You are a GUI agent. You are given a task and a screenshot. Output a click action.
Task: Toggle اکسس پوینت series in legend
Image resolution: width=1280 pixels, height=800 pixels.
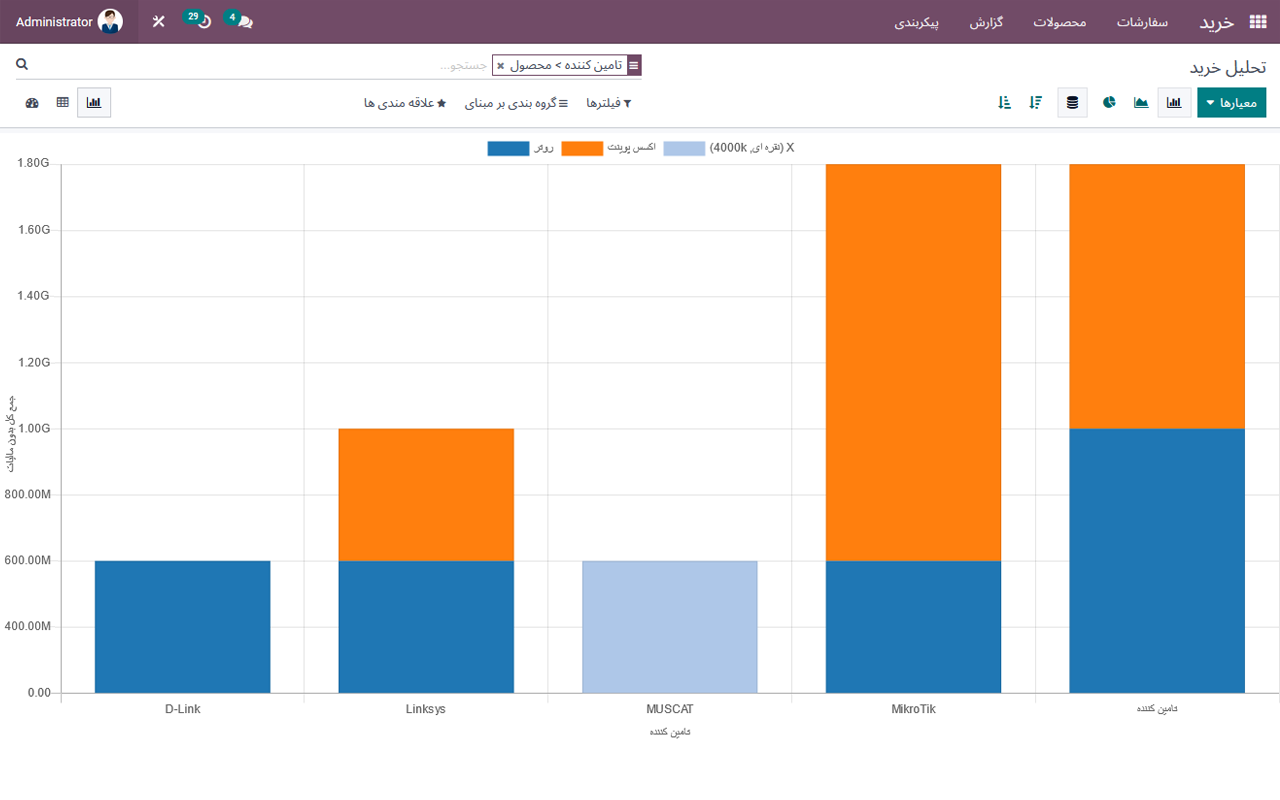click(x=582, y=148)
